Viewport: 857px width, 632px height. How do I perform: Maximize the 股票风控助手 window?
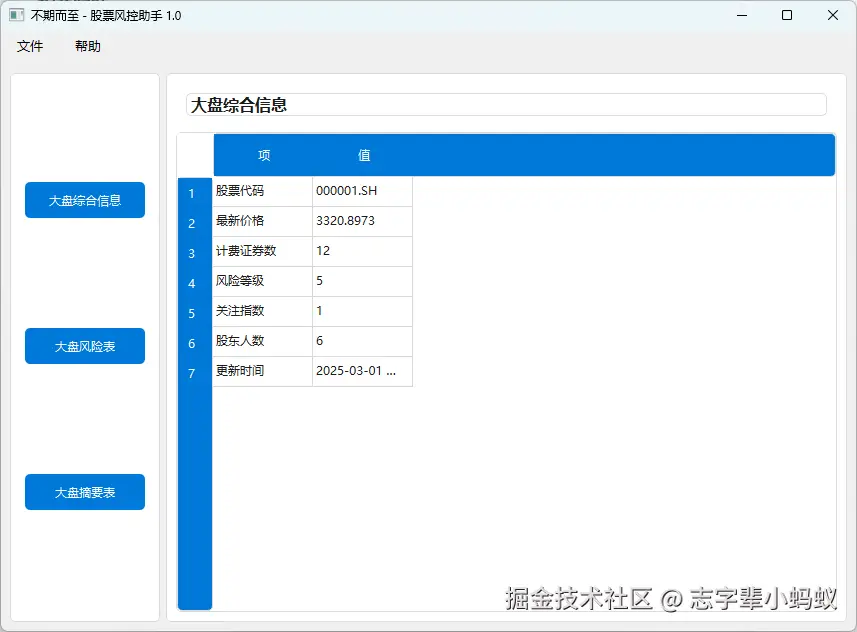point(787,15)
